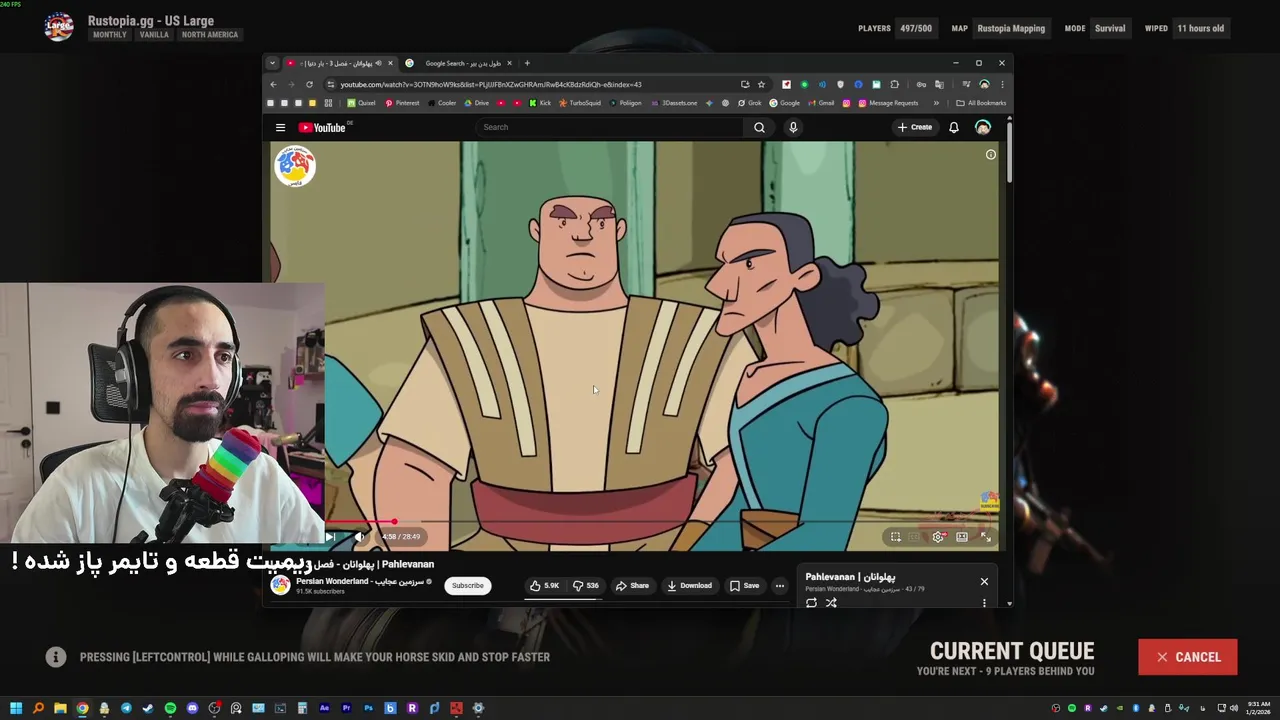Viewport: 1280px width, 720px height.
Task: Click the Rustopia.gg US Large server title
Action: (150, 20)
